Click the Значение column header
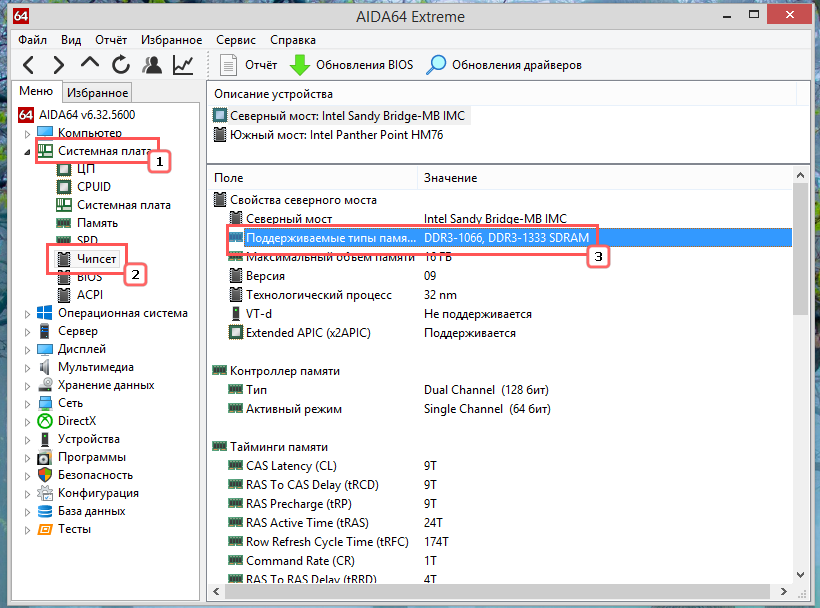The width and height of the screenshot is (820, 608). click(605, 178)
